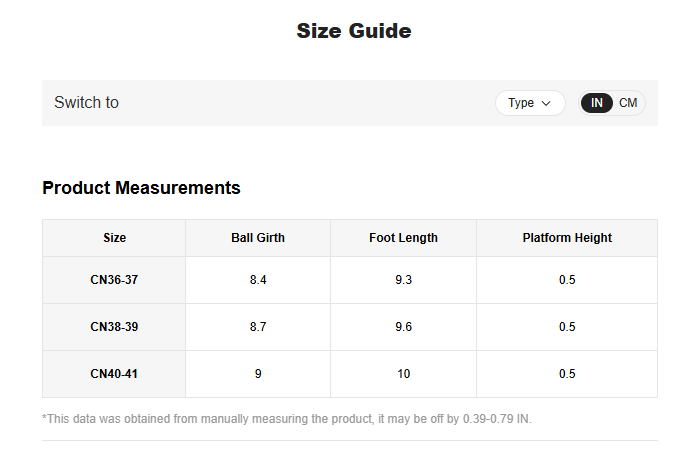Image resolution: width=691 pixels, height=450 pixels.
Task: Click the Foot Length column header
Action: pyautogui.click(x=403, y=238)
